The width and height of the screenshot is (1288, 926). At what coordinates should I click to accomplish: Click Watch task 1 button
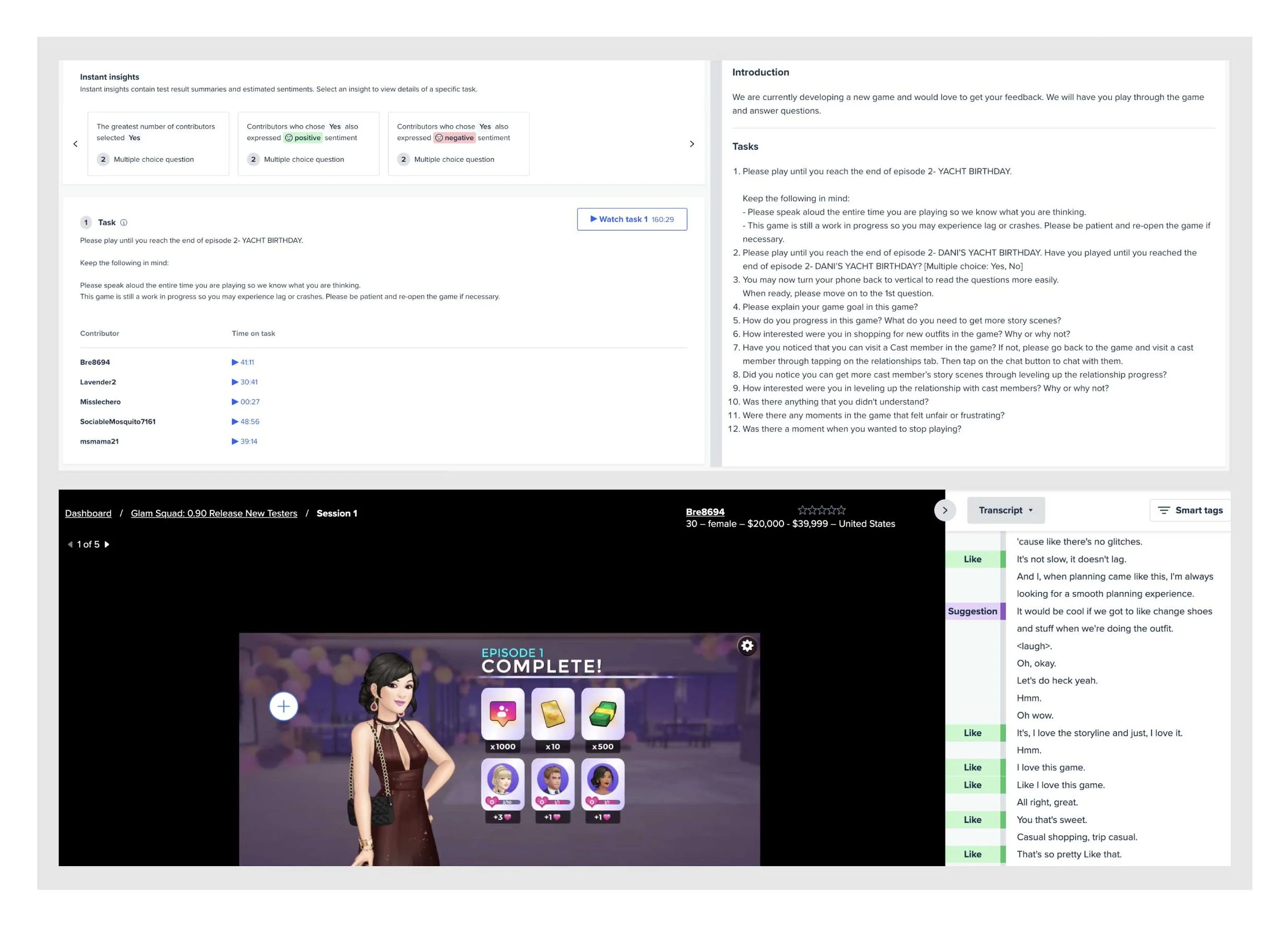click(632, 220)
